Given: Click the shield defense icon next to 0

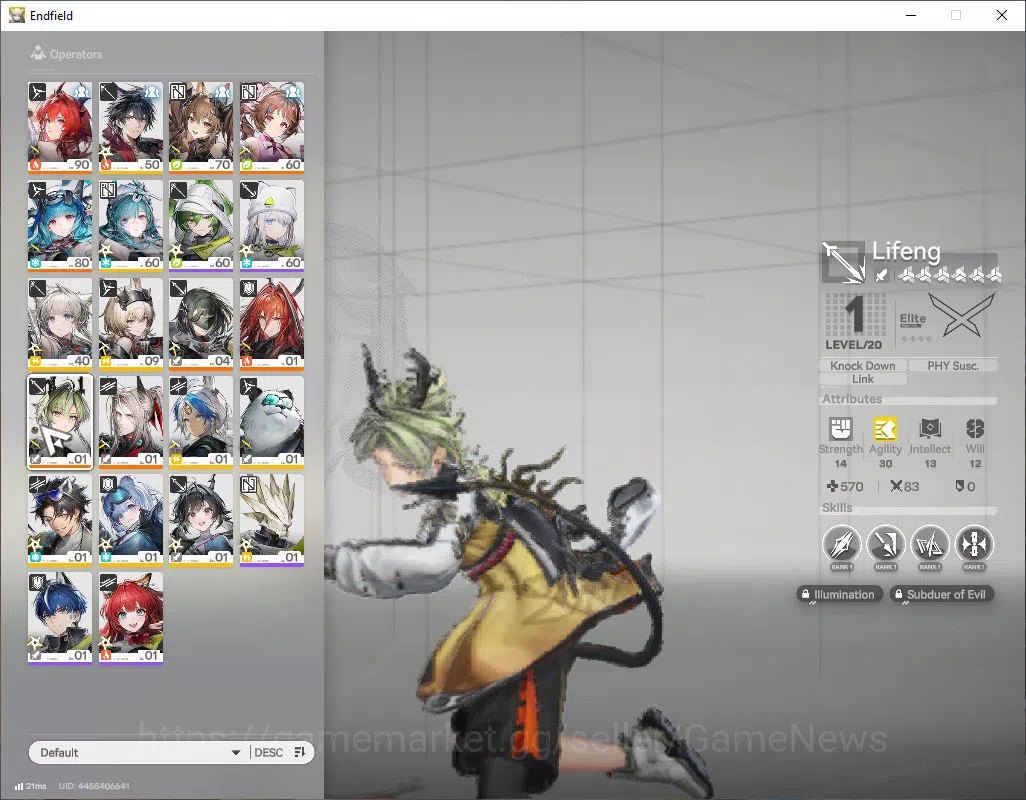Looking at the screenshot, I should (x=959, y=486).
